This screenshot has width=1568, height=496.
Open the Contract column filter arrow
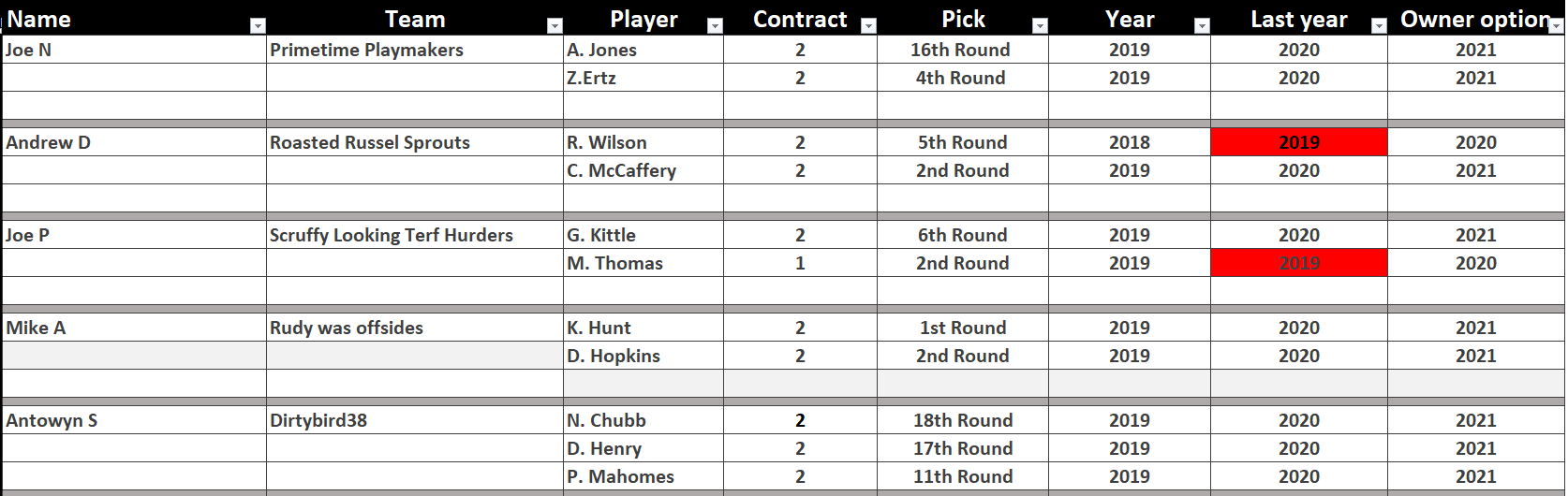[x=868, y=26]
